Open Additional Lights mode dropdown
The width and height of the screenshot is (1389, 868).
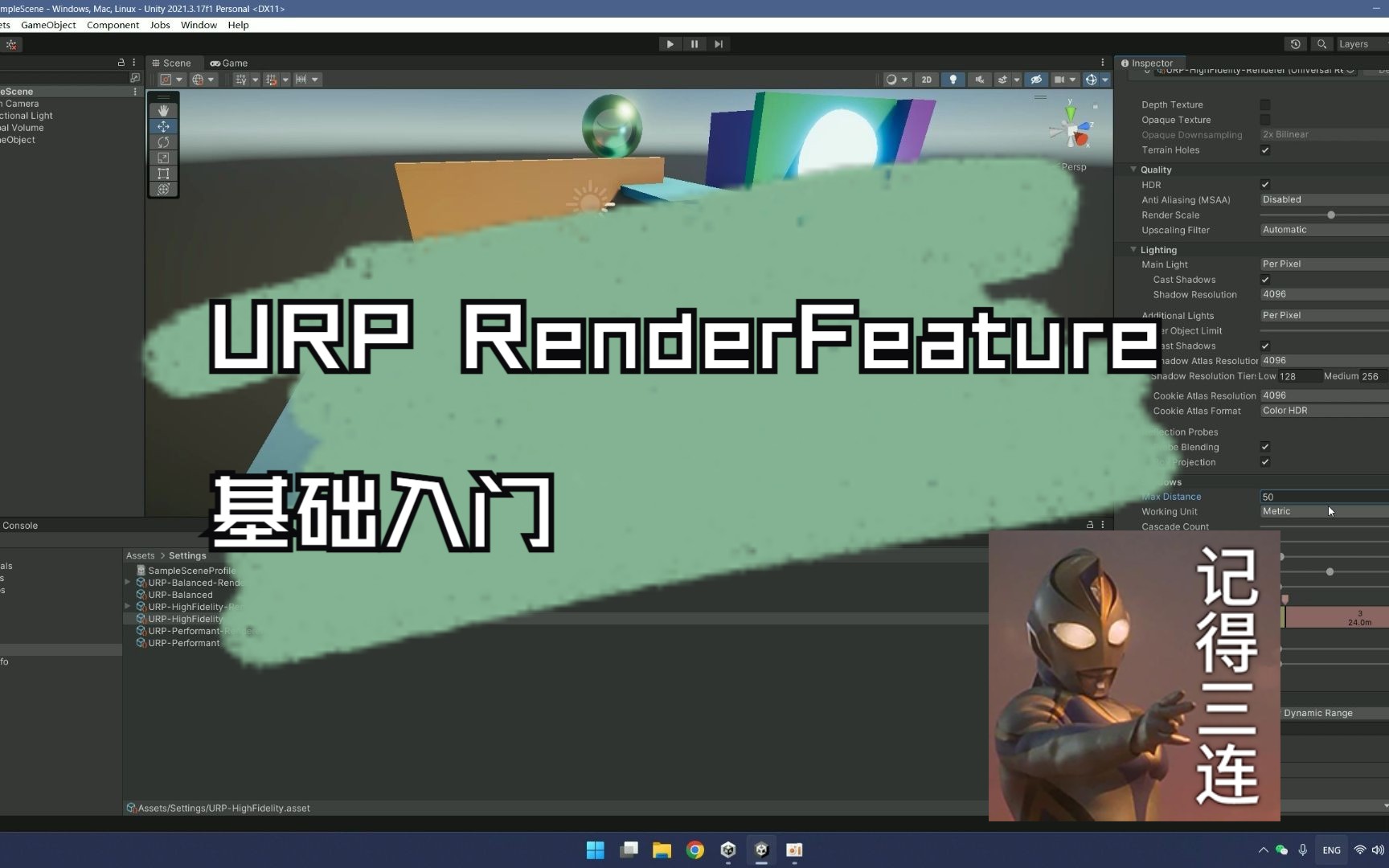point(1324,315)
